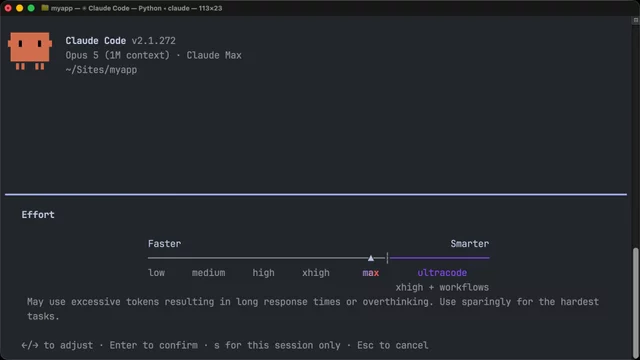Click the terminal vertical scrollbar thumb

coord(636,302)
